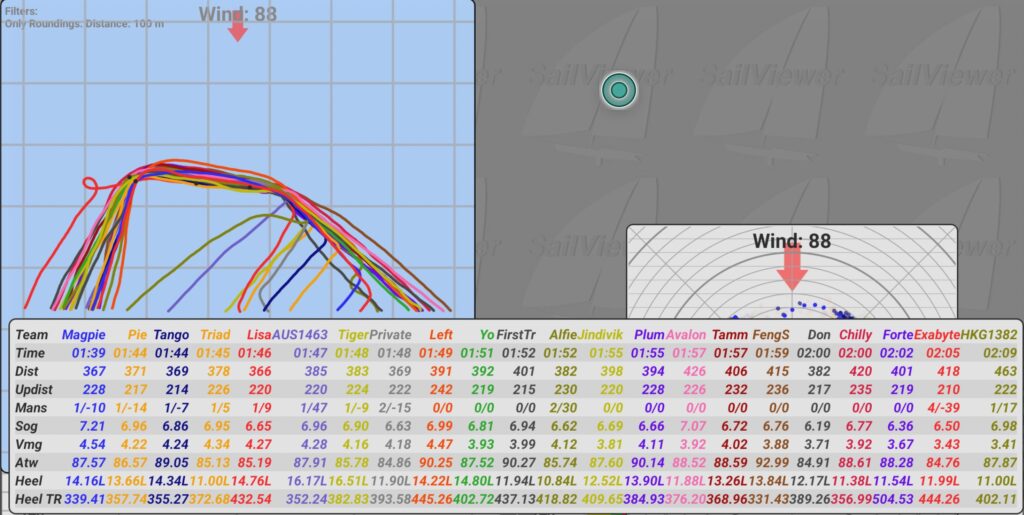Select the Yo team column header
Screen dimensions: 1024x515
pyautogui.click(x=487, y=335)
